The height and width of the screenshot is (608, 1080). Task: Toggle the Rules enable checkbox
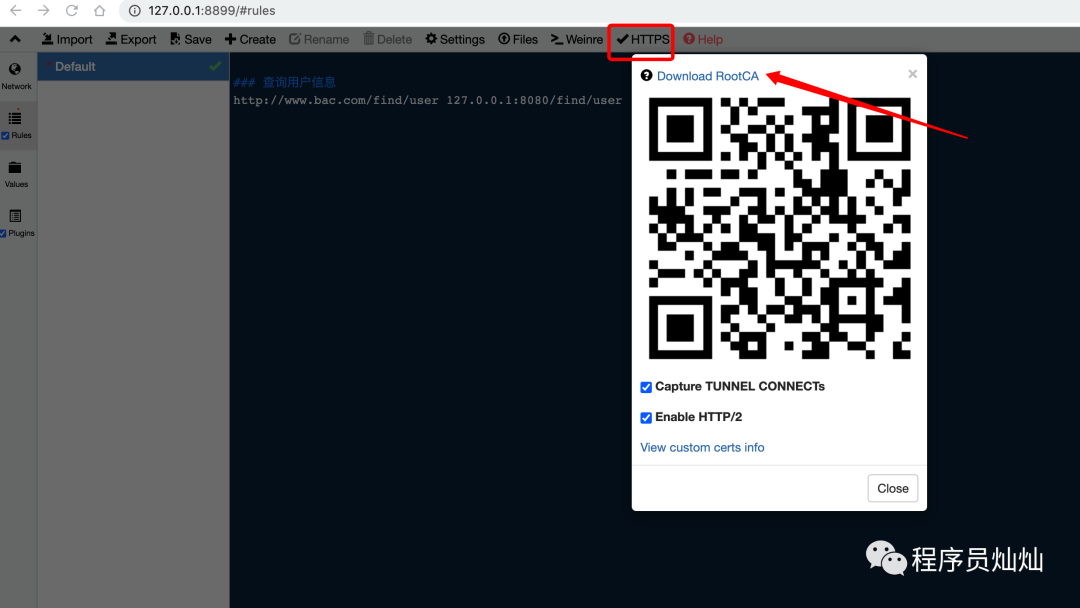pyautogui.click(x=6, y=136)
